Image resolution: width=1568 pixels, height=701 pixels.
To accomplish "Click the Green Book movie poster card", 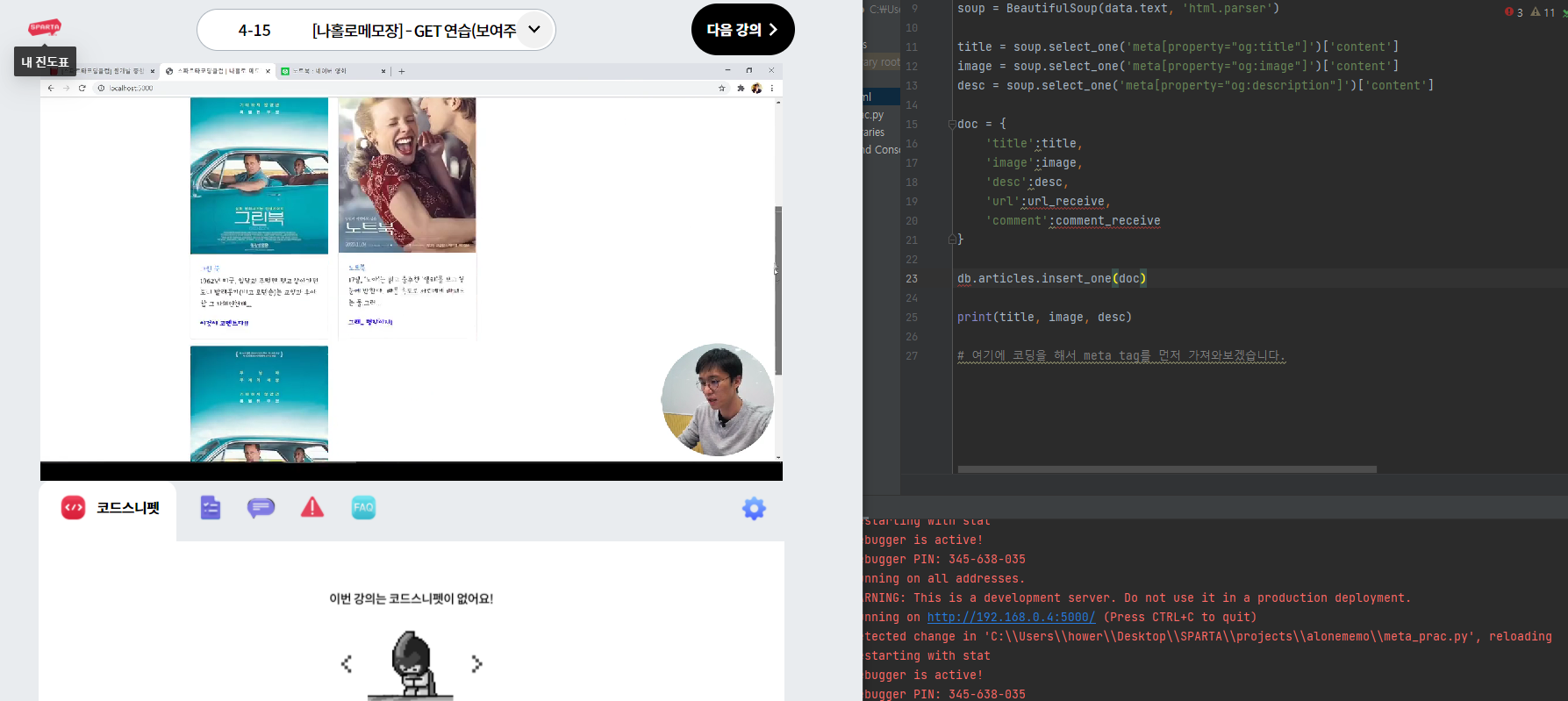I will pos(259,175).
